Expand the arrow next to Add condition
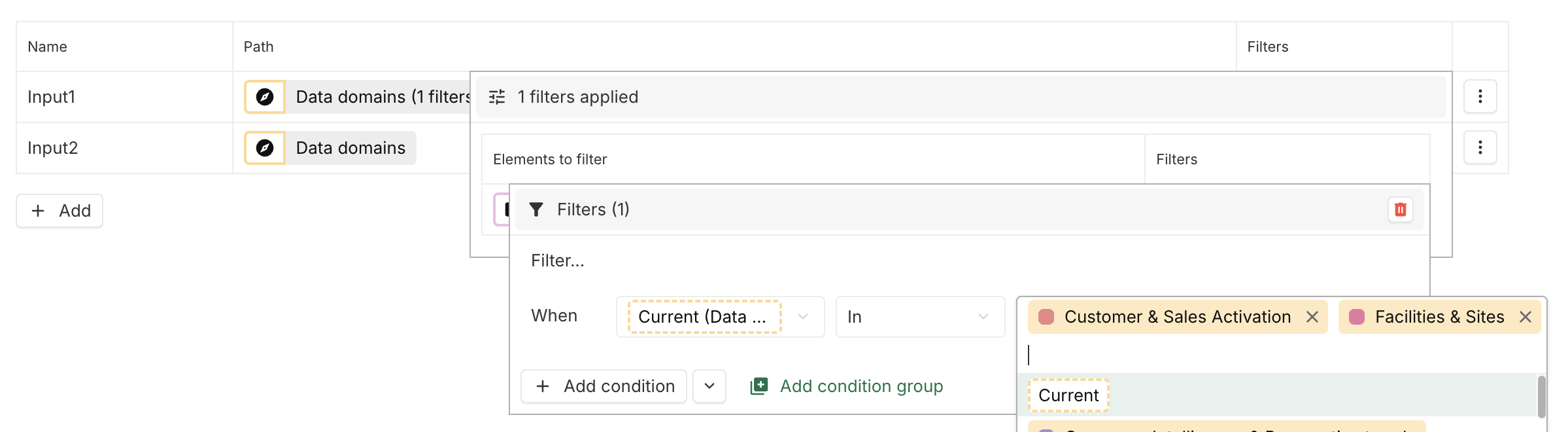 (x=709, y=386)
